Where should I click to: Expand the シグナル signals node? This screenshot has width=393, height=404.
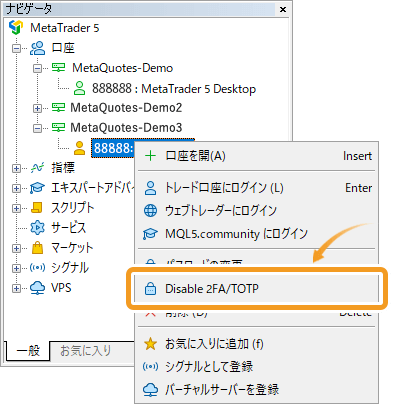pyautogui.click(x=16, y=268)
